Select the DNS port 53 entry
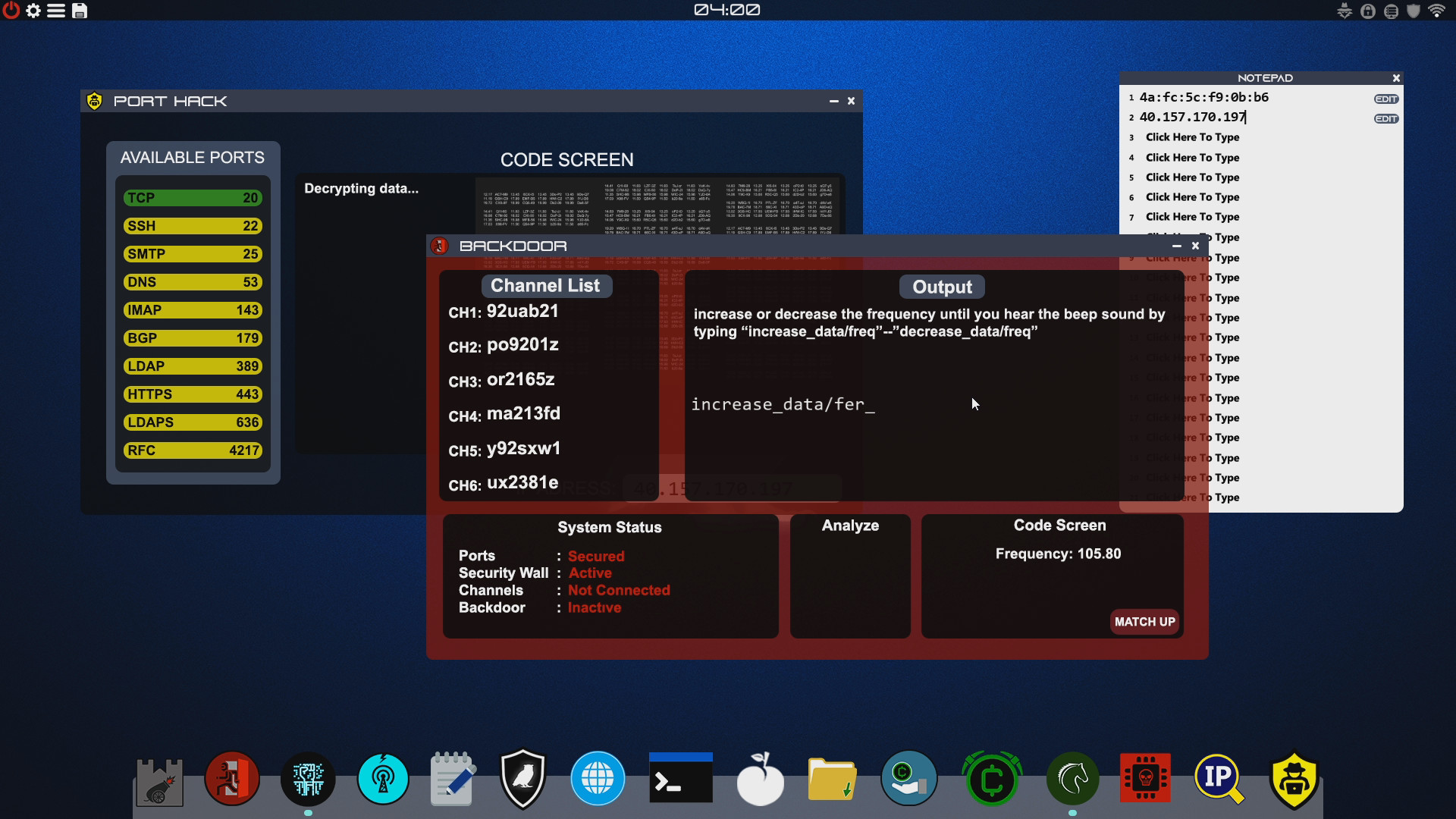This screenshot has width=1456, height=819. 193,281
